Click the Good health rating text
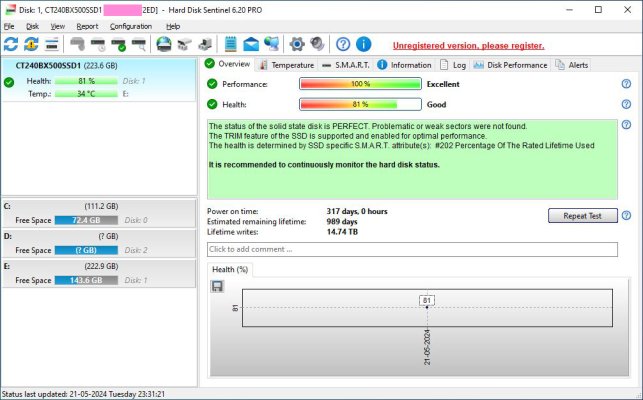This screenshot has height=400, width=643. tap(436, 104)
